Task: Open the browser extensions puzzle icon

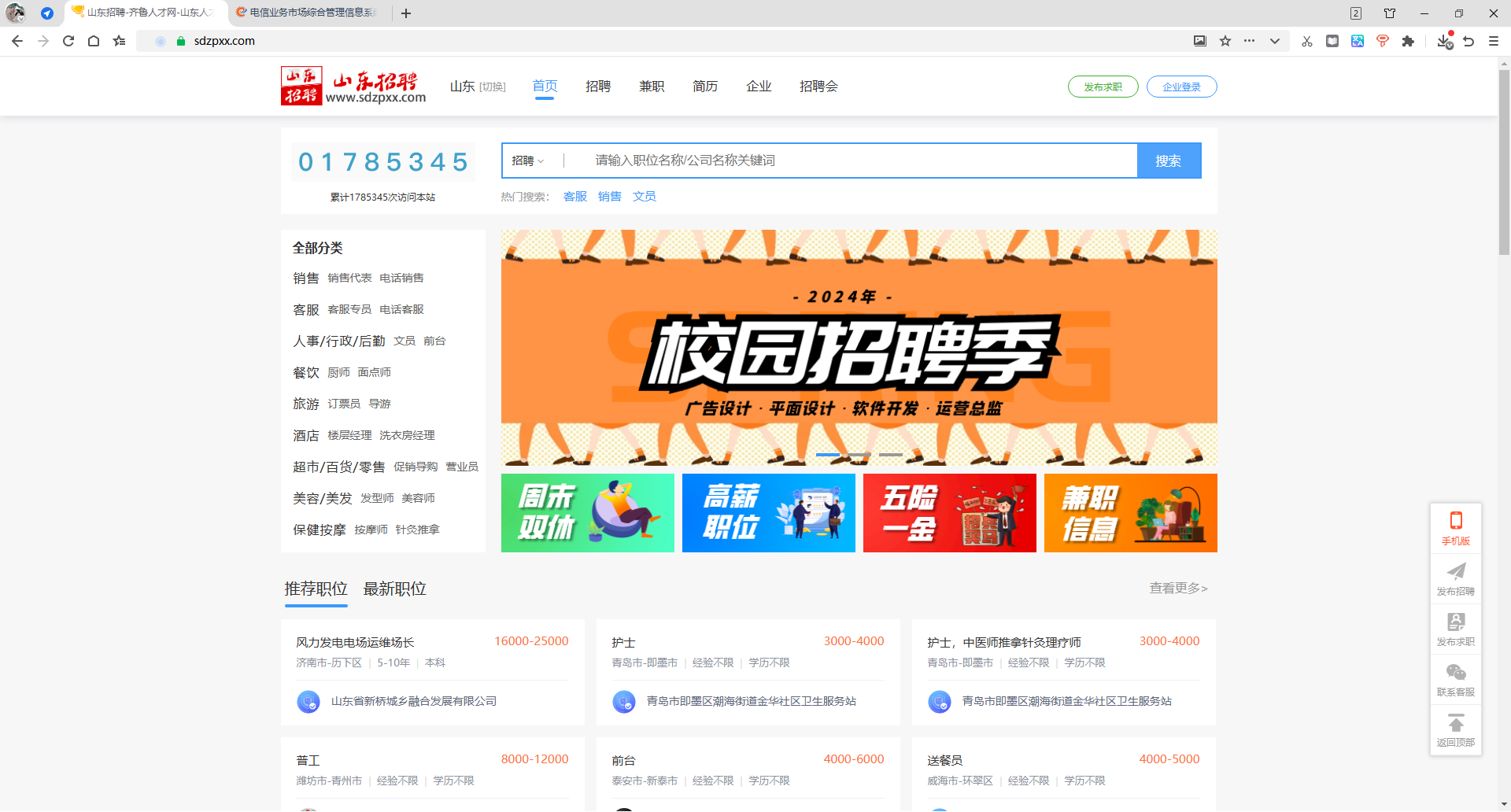Action: [1408, 41]
